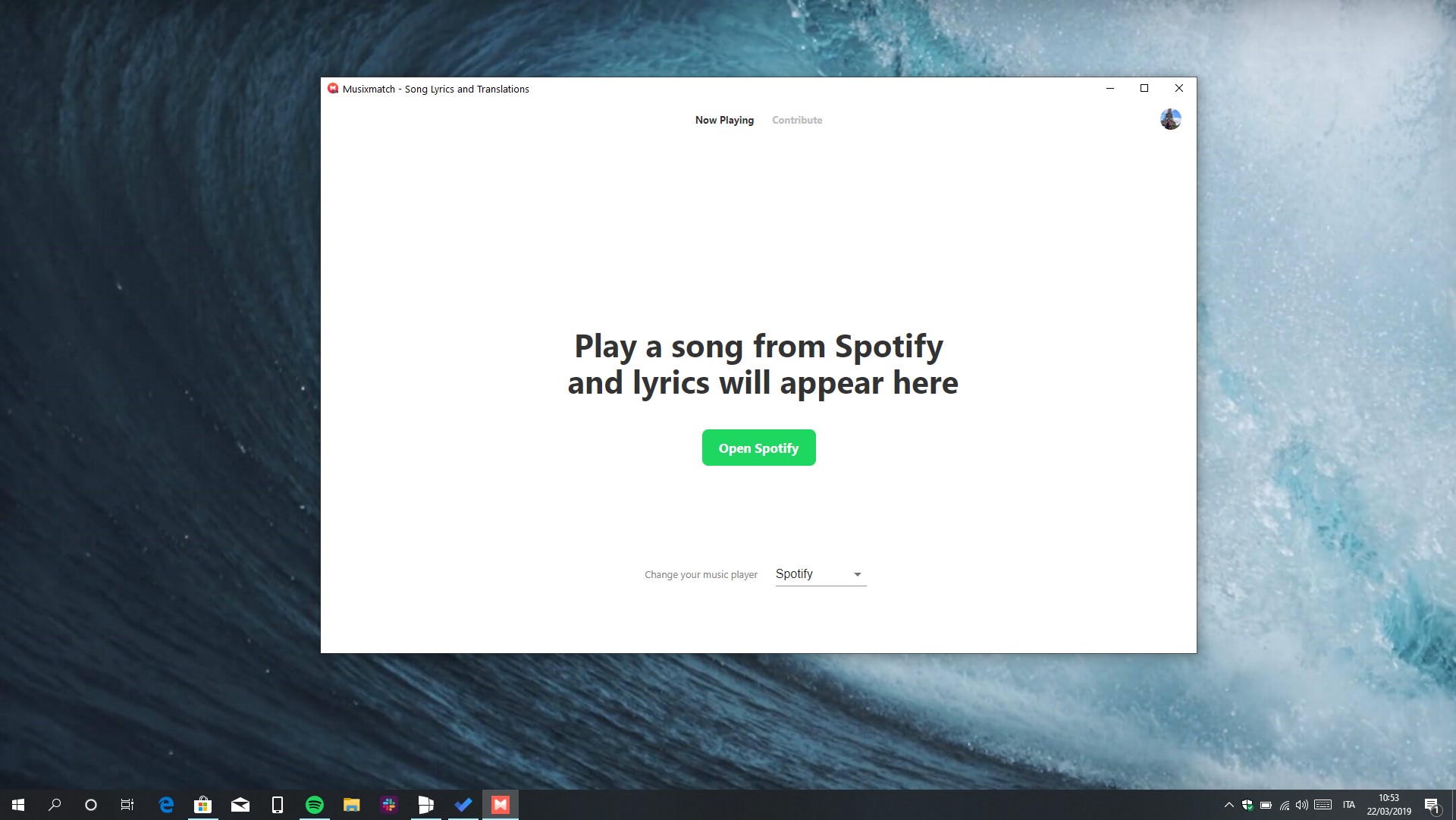The height and width of the screenshot is (820, 1456).
Task: Open the network status icon
Action: [1284, 805]
